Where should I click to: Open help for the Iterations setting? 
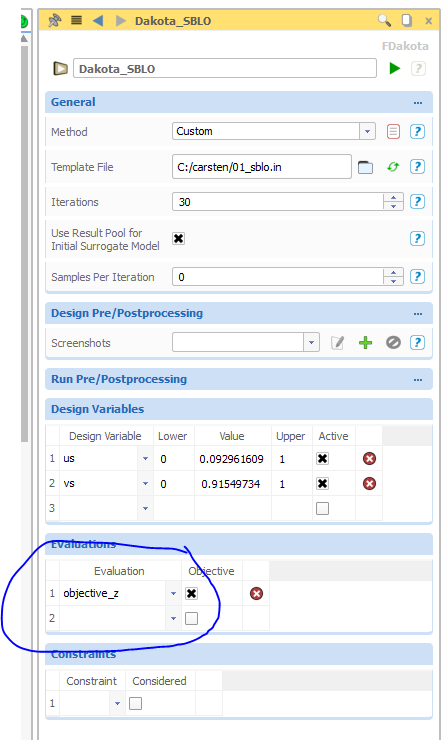417,202
